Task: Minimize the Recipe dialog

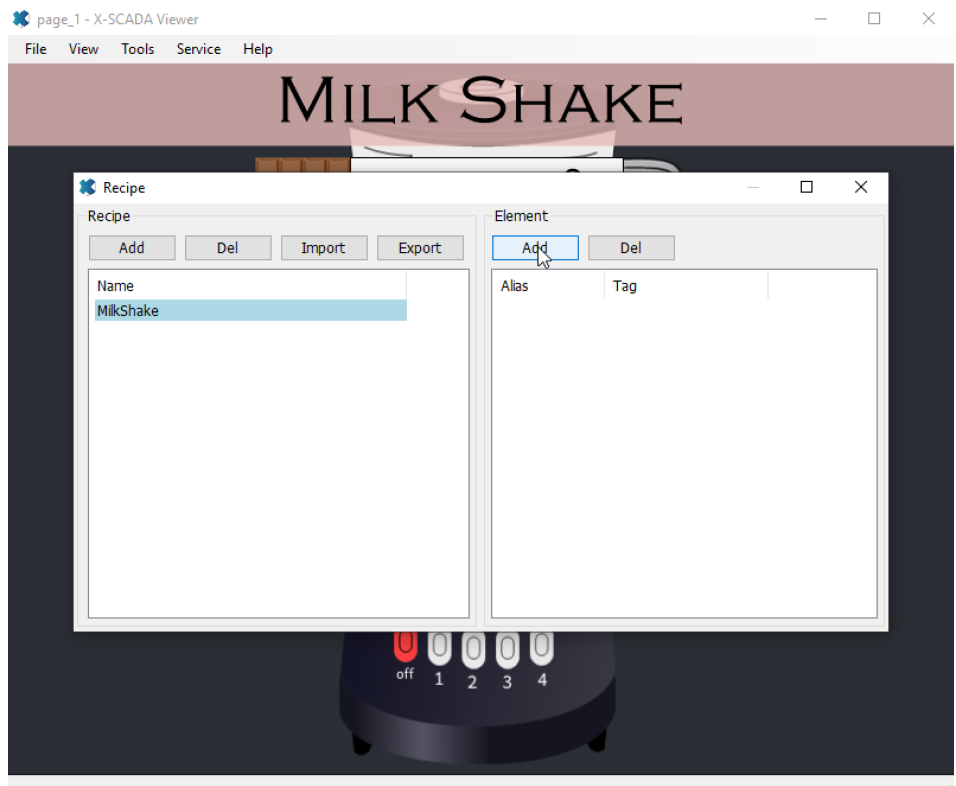Action: point(753,187)
